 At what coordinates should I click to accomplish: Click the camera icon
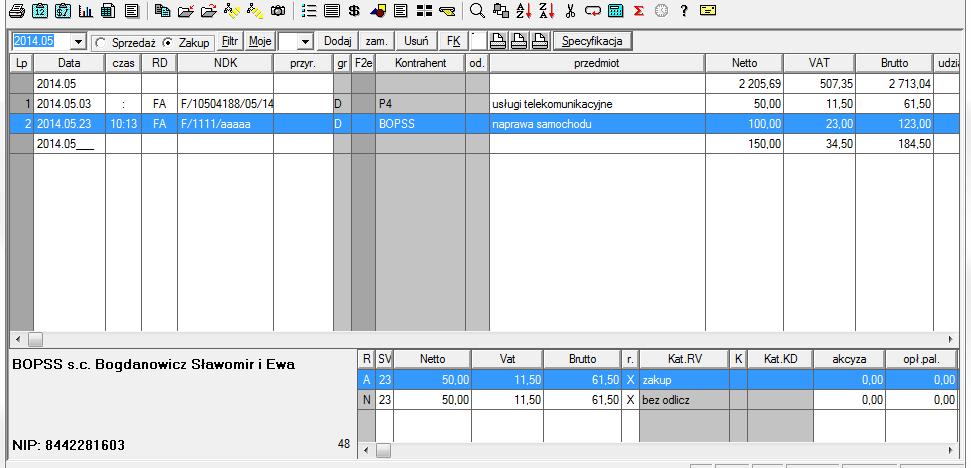point(277,11)
